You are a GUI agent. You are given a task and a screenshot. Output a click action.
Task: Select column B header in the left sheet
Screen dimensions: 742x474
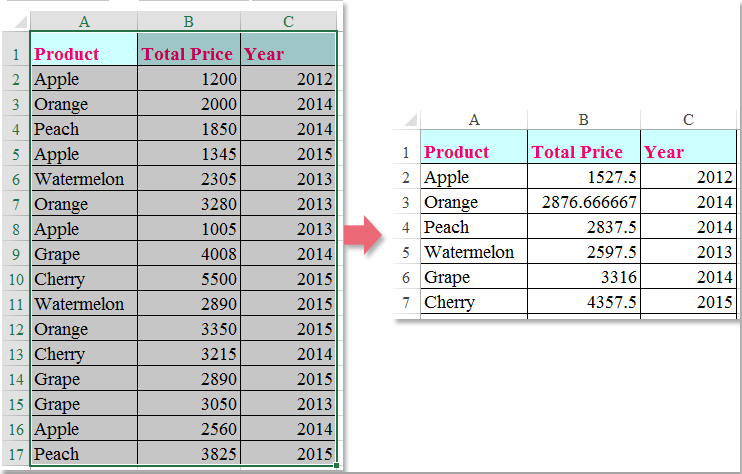[x=188, y=21]
